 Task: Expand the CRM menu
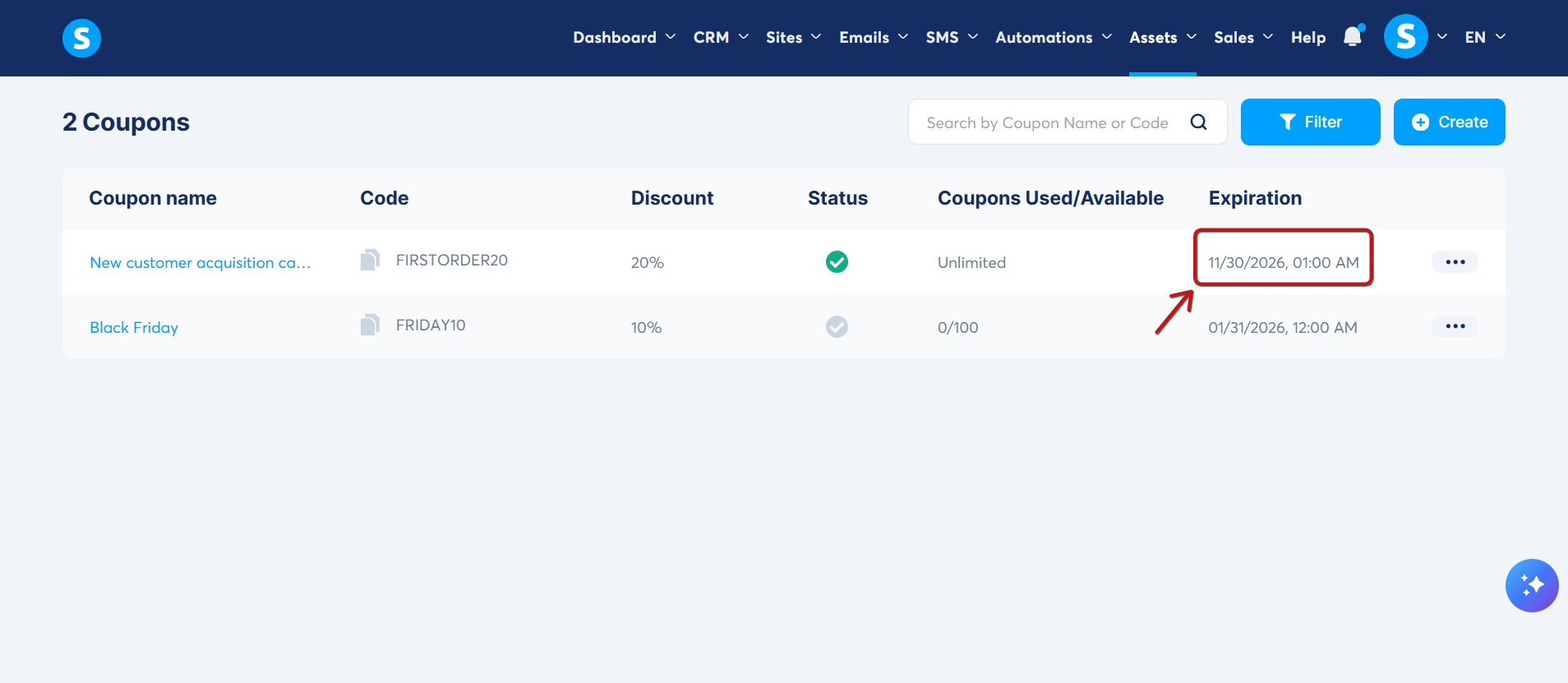pos(721,37)
